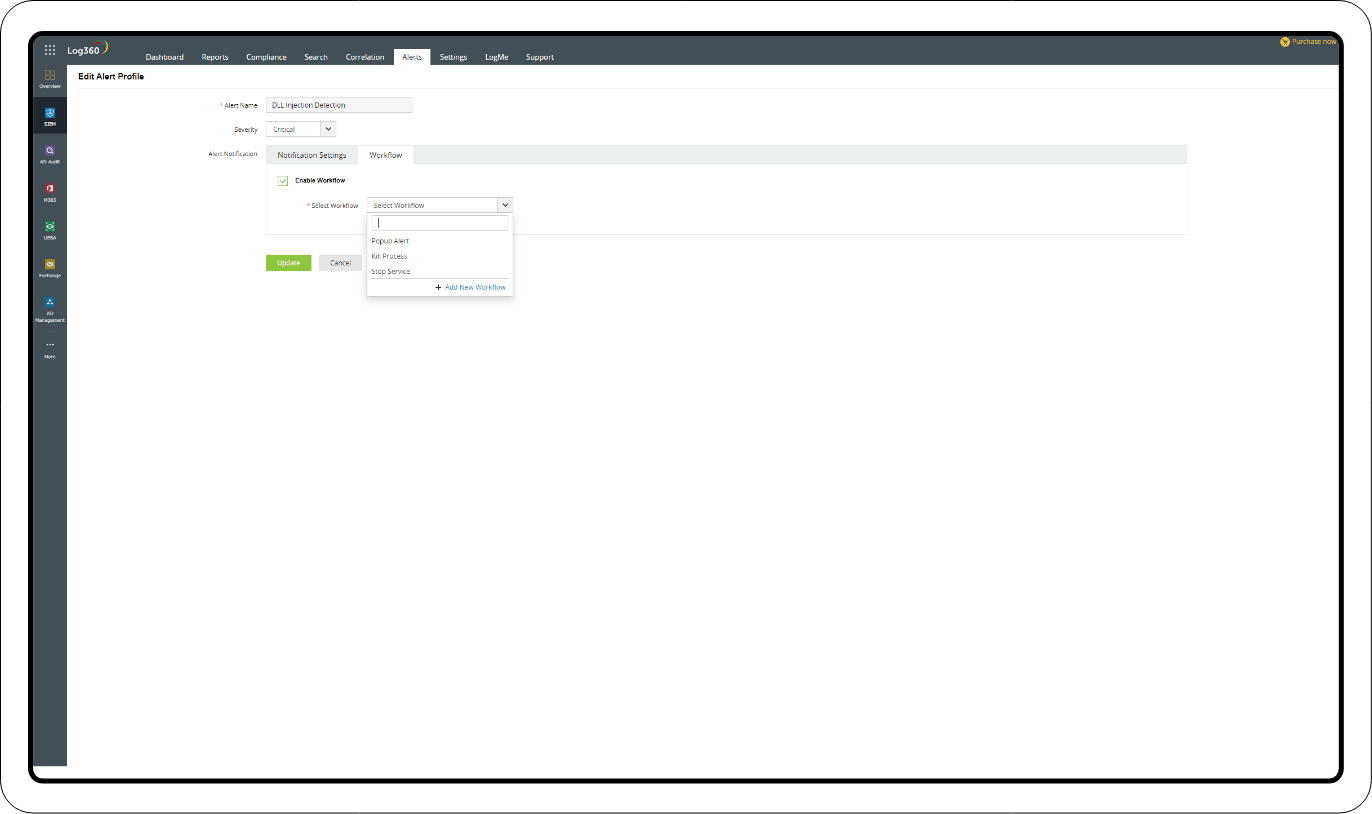1372x814 pixels.
Task: Uncheck the Enable Workflow checkbox
Action: tap(283, 180)
